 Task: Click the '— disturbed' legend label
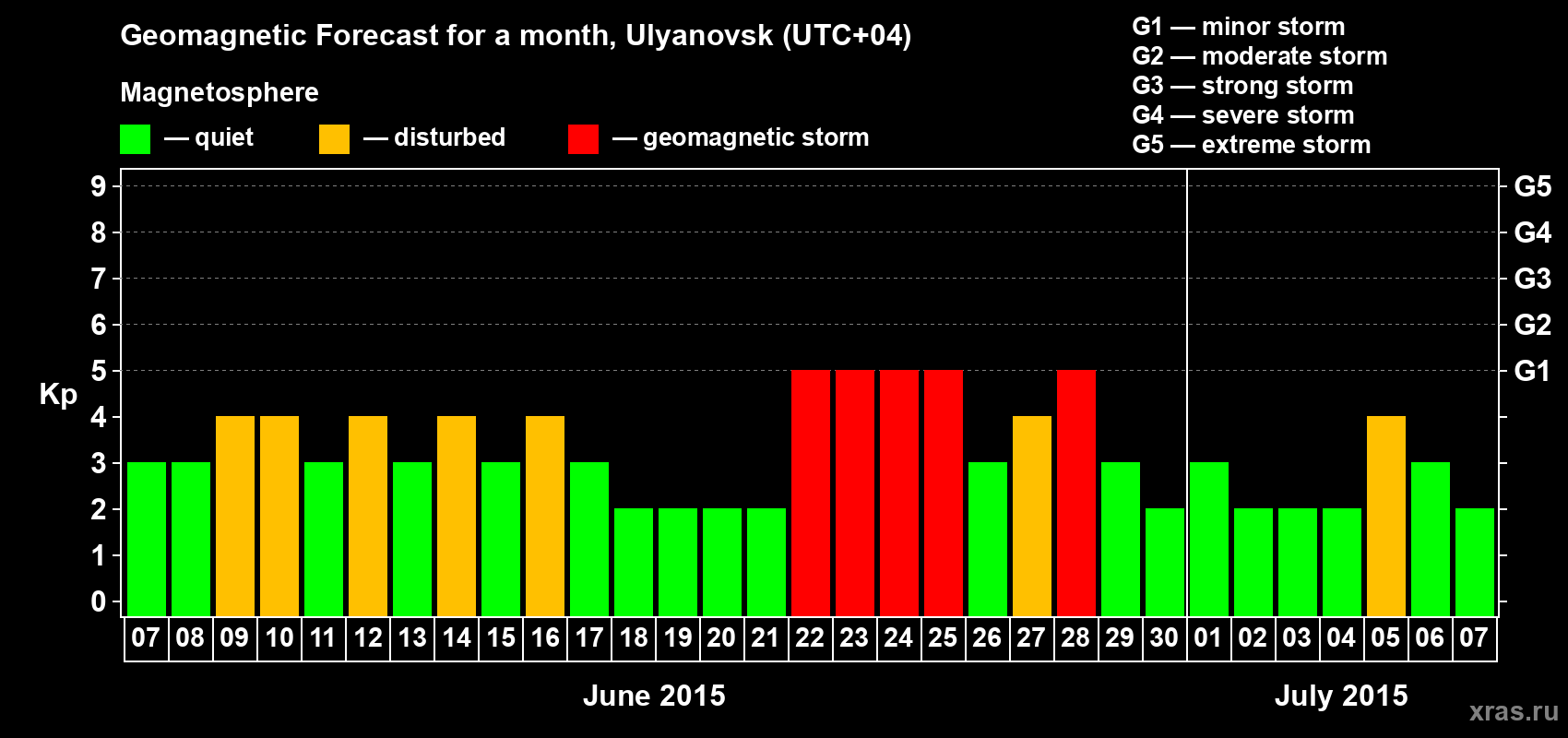click(x=434, y=137)
